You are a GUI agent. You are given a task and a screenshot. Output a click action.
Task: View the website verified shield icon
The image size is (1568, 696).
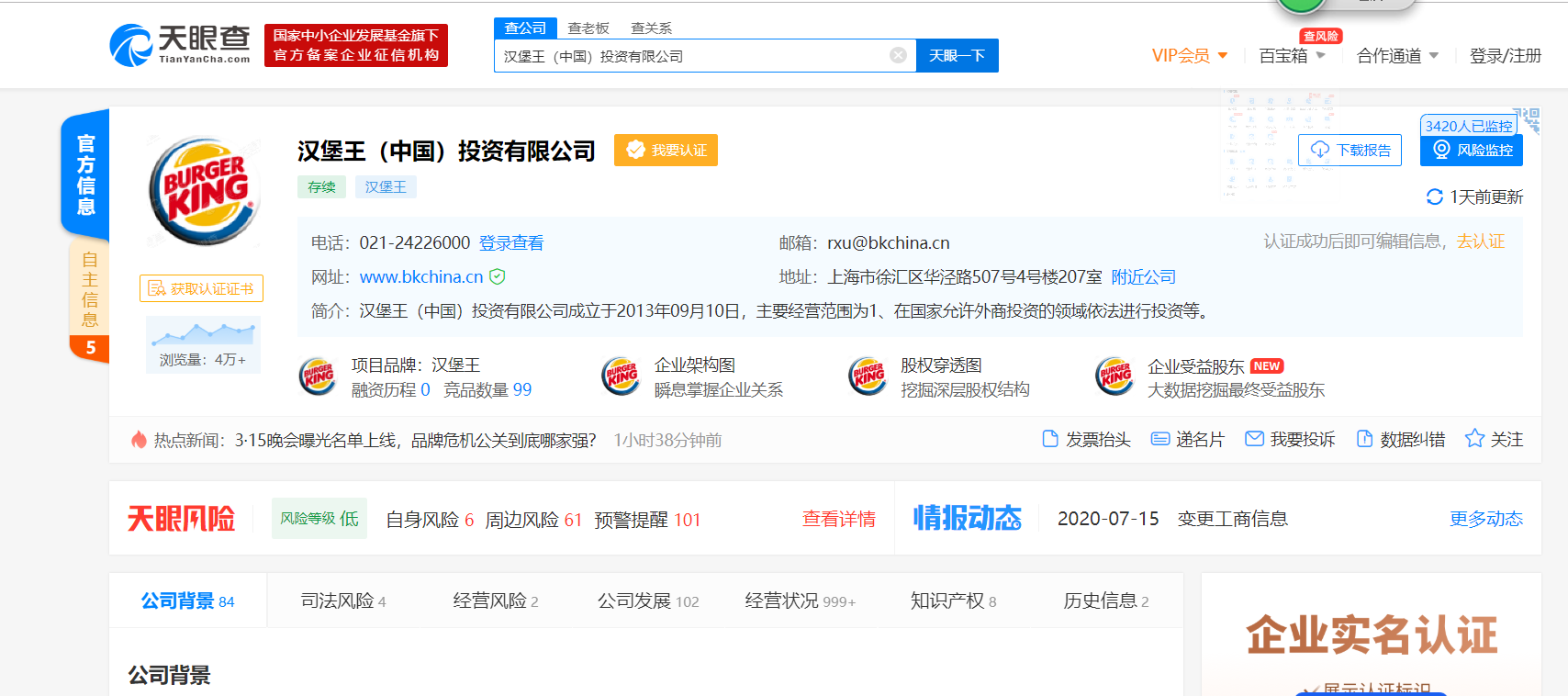coord(497,276)
